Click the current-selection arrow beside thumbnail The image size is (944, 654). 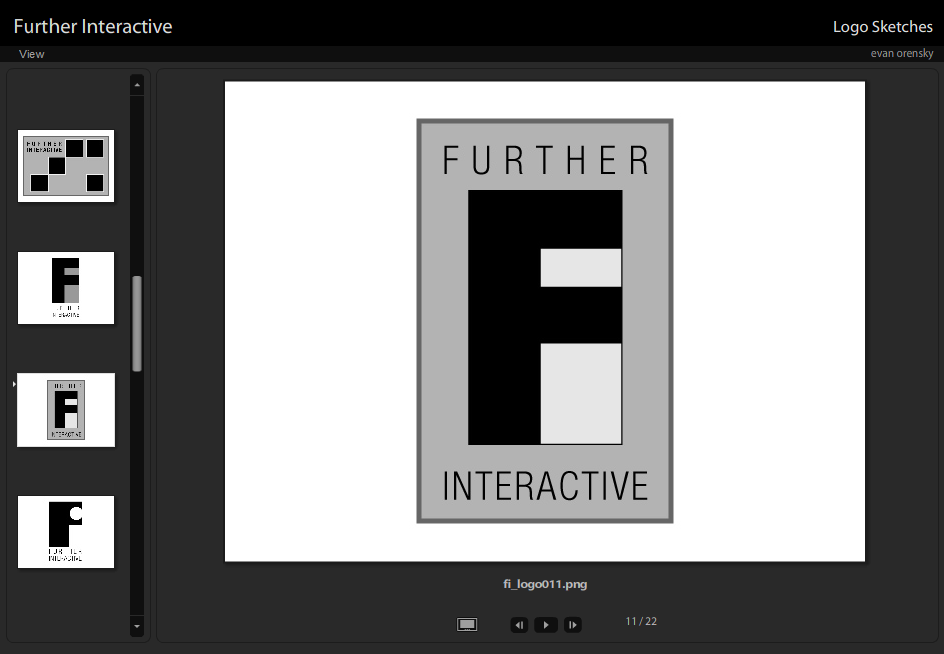click(x=13, y=384)
